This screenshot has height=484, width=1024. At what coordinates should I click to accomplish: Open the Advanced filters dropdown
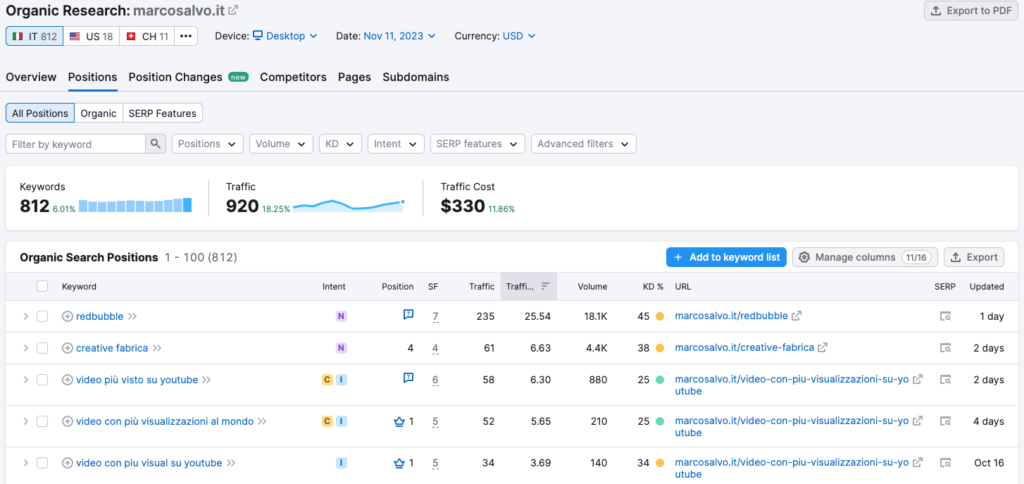[x=584, y=144]
